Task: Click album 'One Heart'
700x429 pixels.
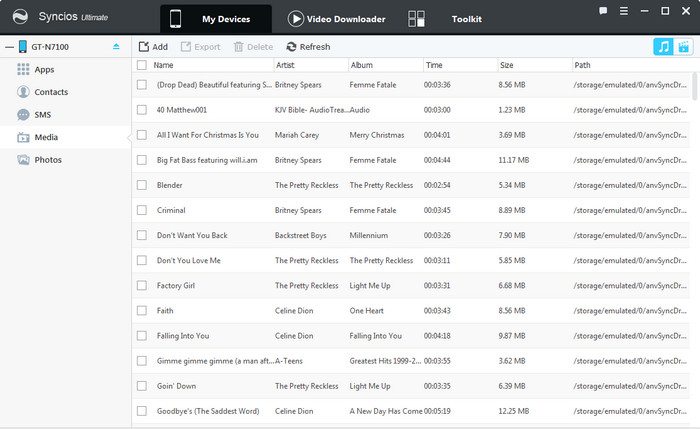Action: click(367, 311)
